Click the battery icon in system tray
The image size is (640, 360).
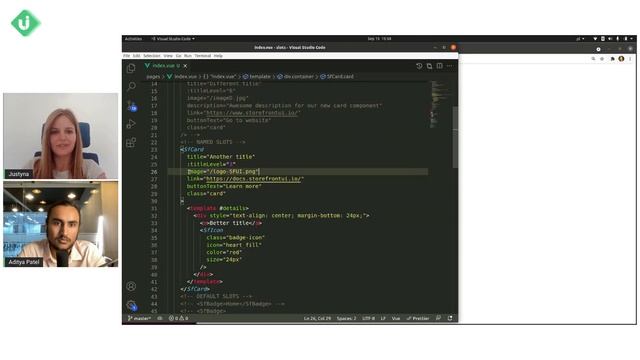[x=625, y=39]
